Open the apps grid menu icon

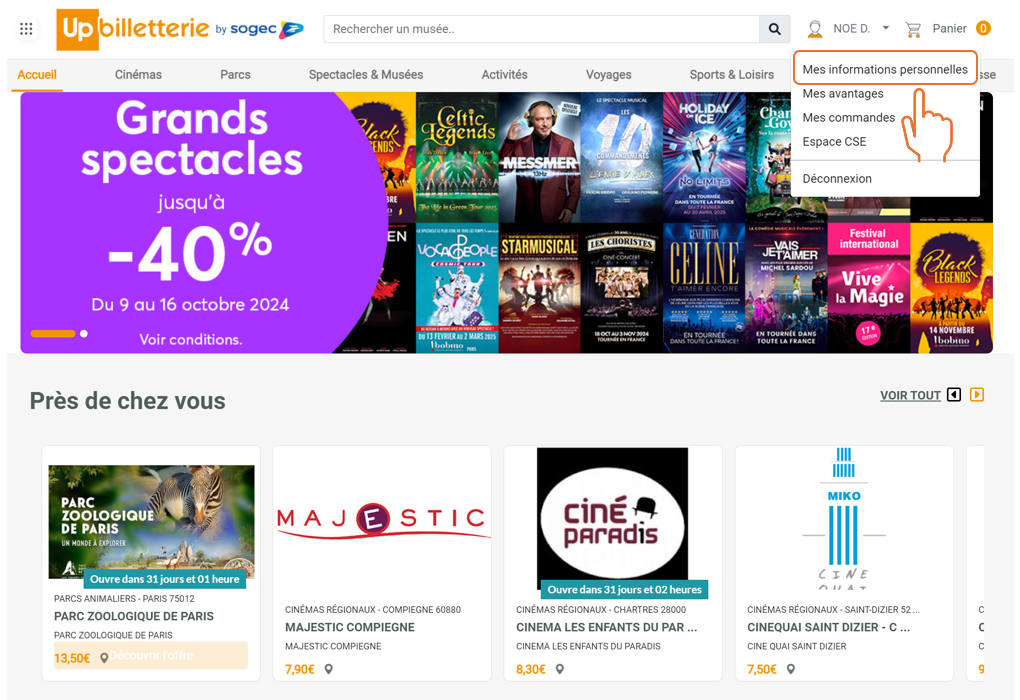pyautogui.click(x=26, y=29)
